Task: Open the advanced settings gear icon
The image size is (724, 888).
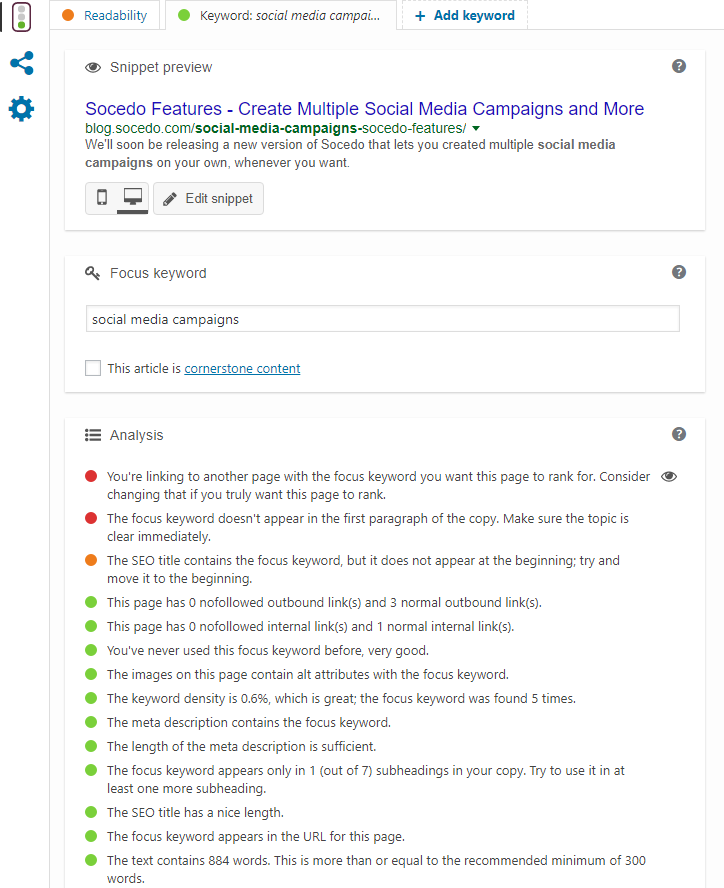Action: tap(22, 109)
